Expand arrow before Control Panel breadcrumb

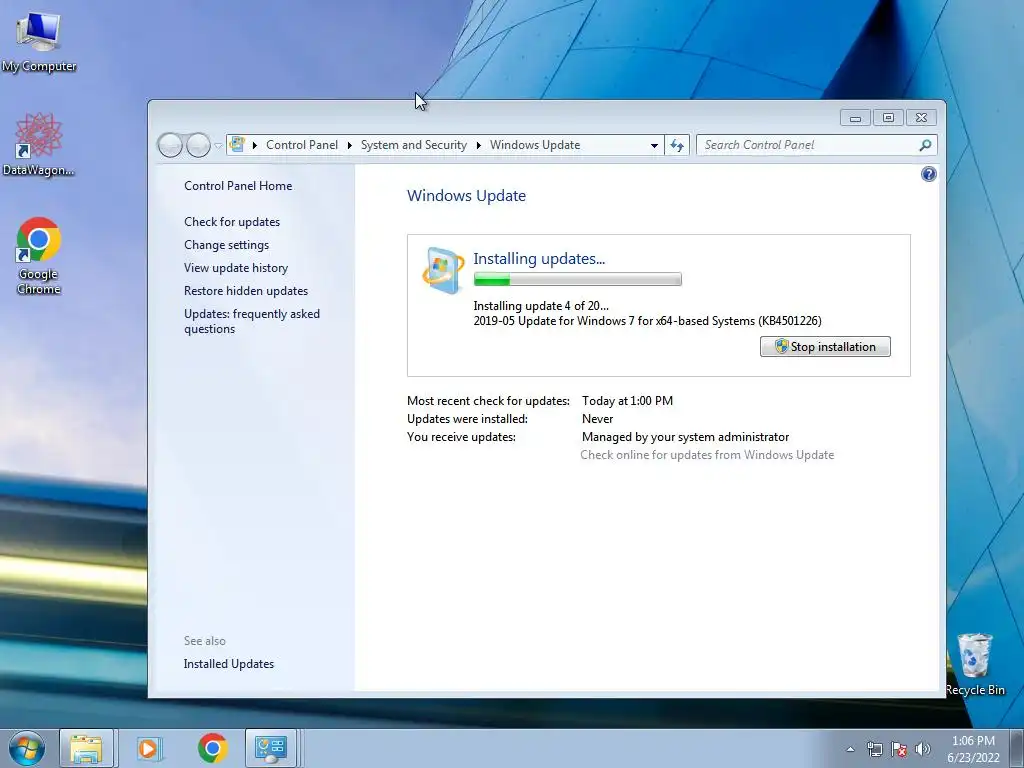click(255, 145)
